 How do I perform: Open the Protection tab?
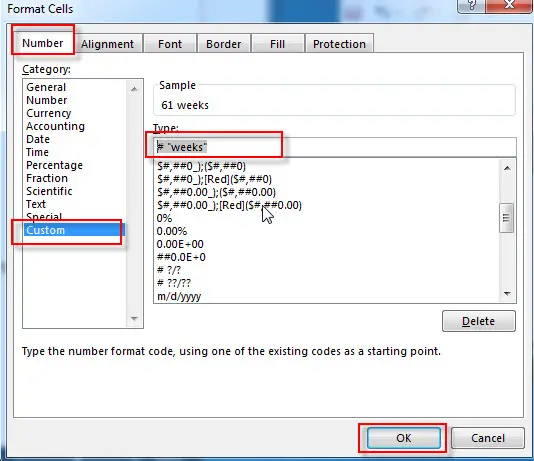coord(339,44)
